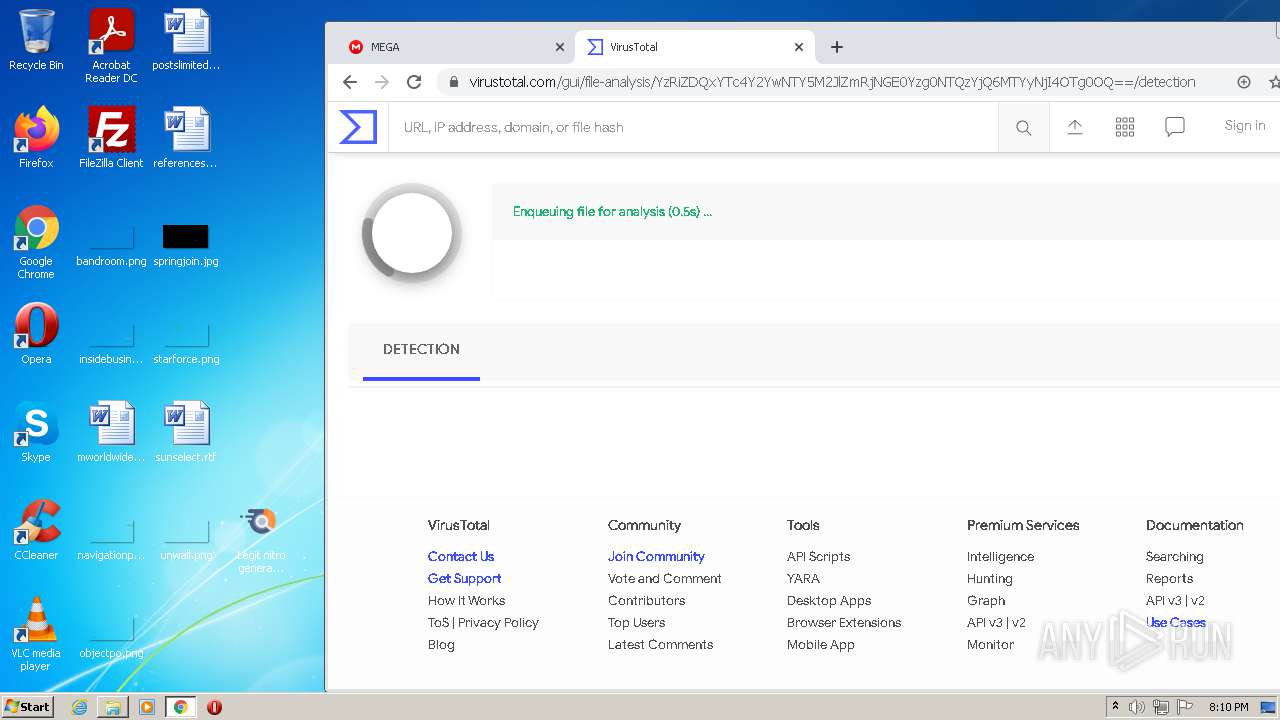Viewport: 1280px width, 720px height.
Task: Click the Opera icon in the taskbar
Action: click(x=214, y=707)
